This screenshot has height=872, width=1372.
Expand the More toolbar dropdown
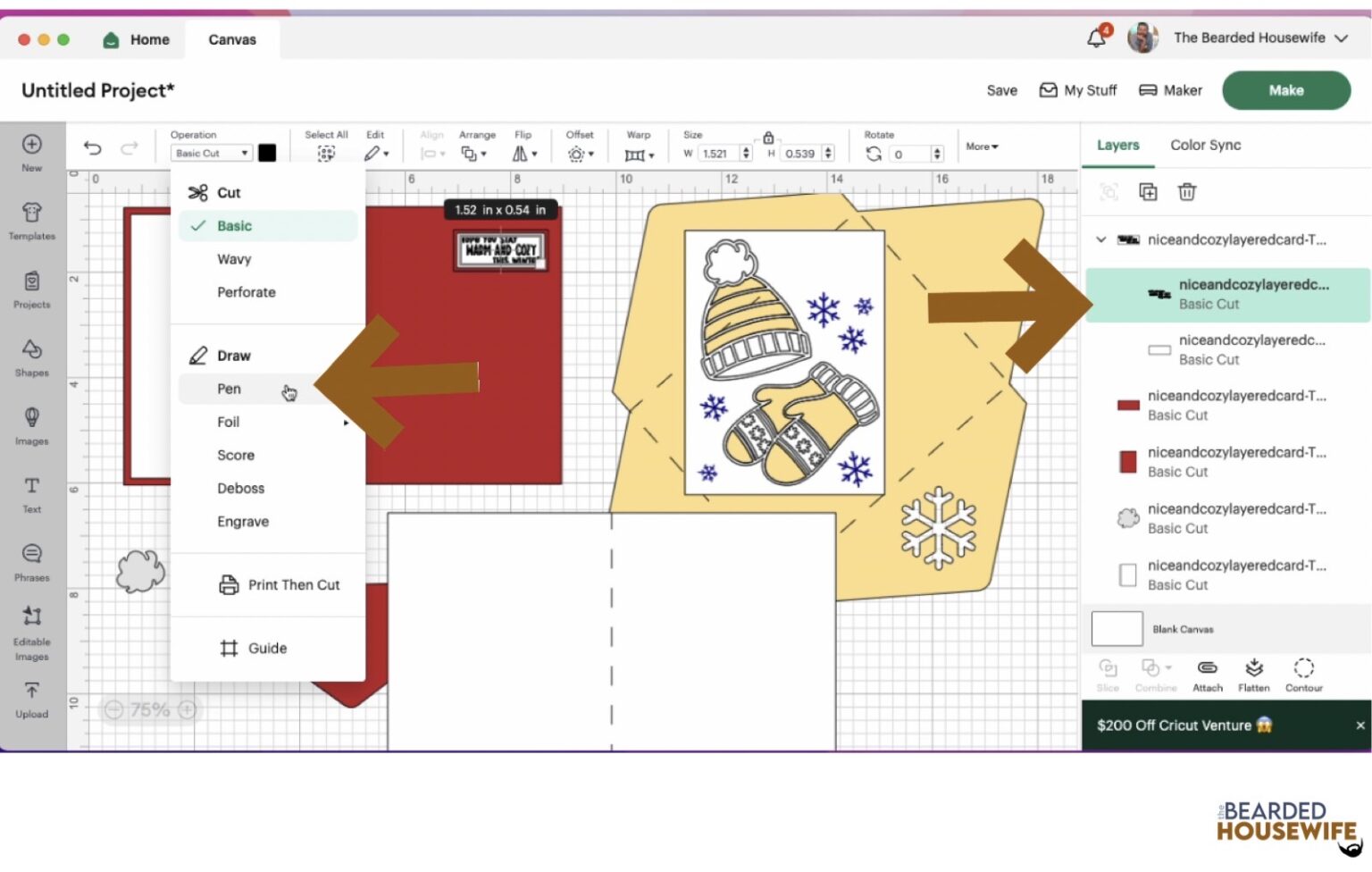982,147
